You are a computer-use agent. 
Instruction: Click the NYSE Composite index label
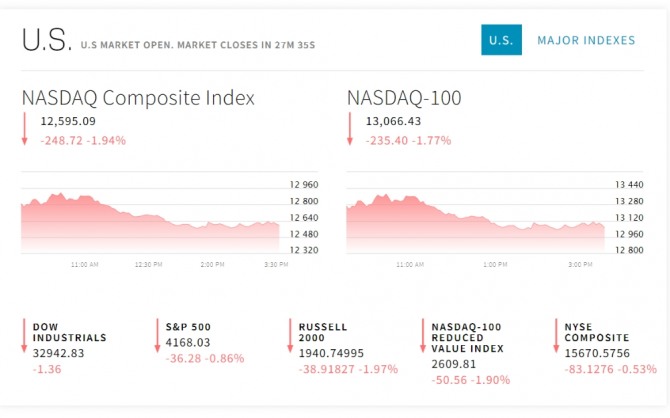click(x=599, y=332)
